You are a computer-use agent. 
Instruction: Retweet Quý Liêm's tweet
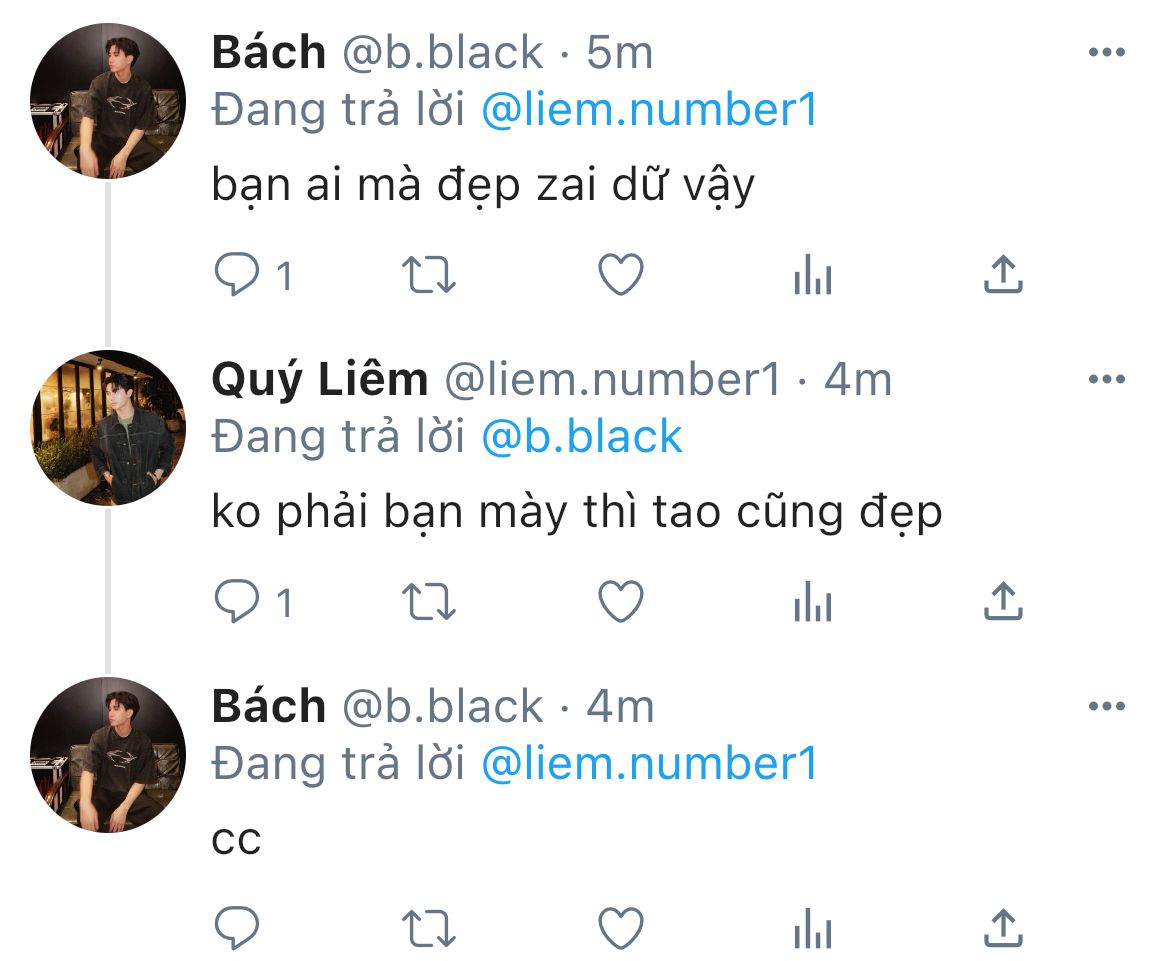428,602
